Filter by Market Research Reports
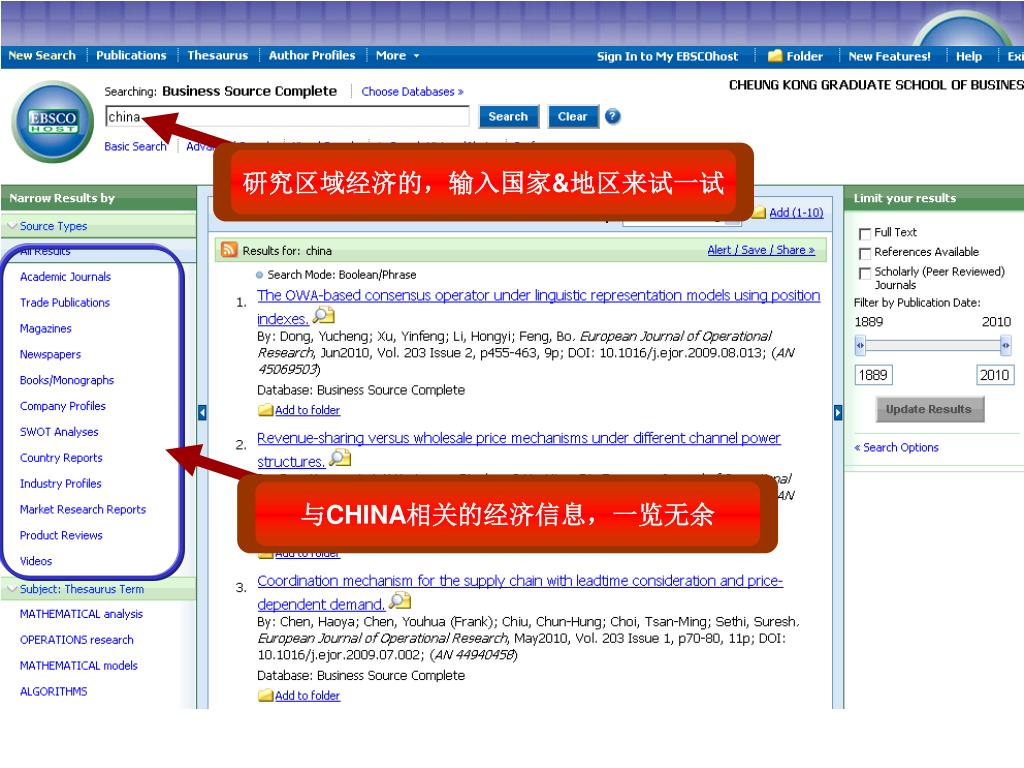 (83, 509)
